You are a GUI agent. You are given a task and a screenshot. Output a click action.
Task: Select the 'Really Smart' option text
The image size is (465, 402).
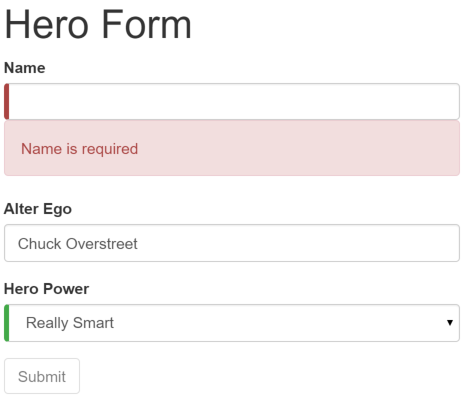(x=70, y=323)
